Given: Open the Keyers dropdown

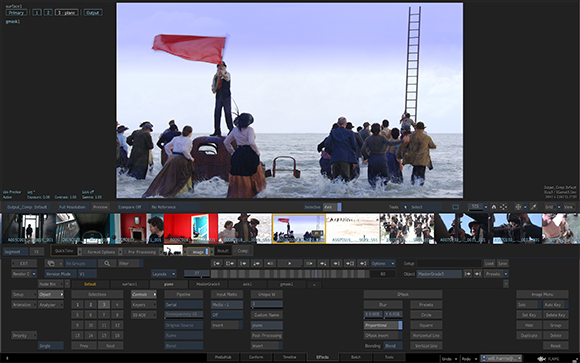Looking at the screenshot, I should (144, 305).
